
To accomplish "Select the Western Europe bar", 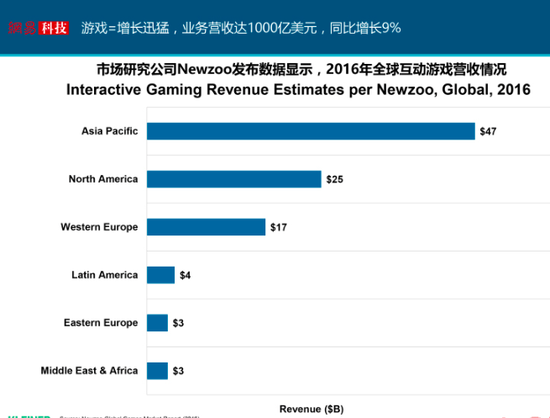I will [x=206, y=227].
